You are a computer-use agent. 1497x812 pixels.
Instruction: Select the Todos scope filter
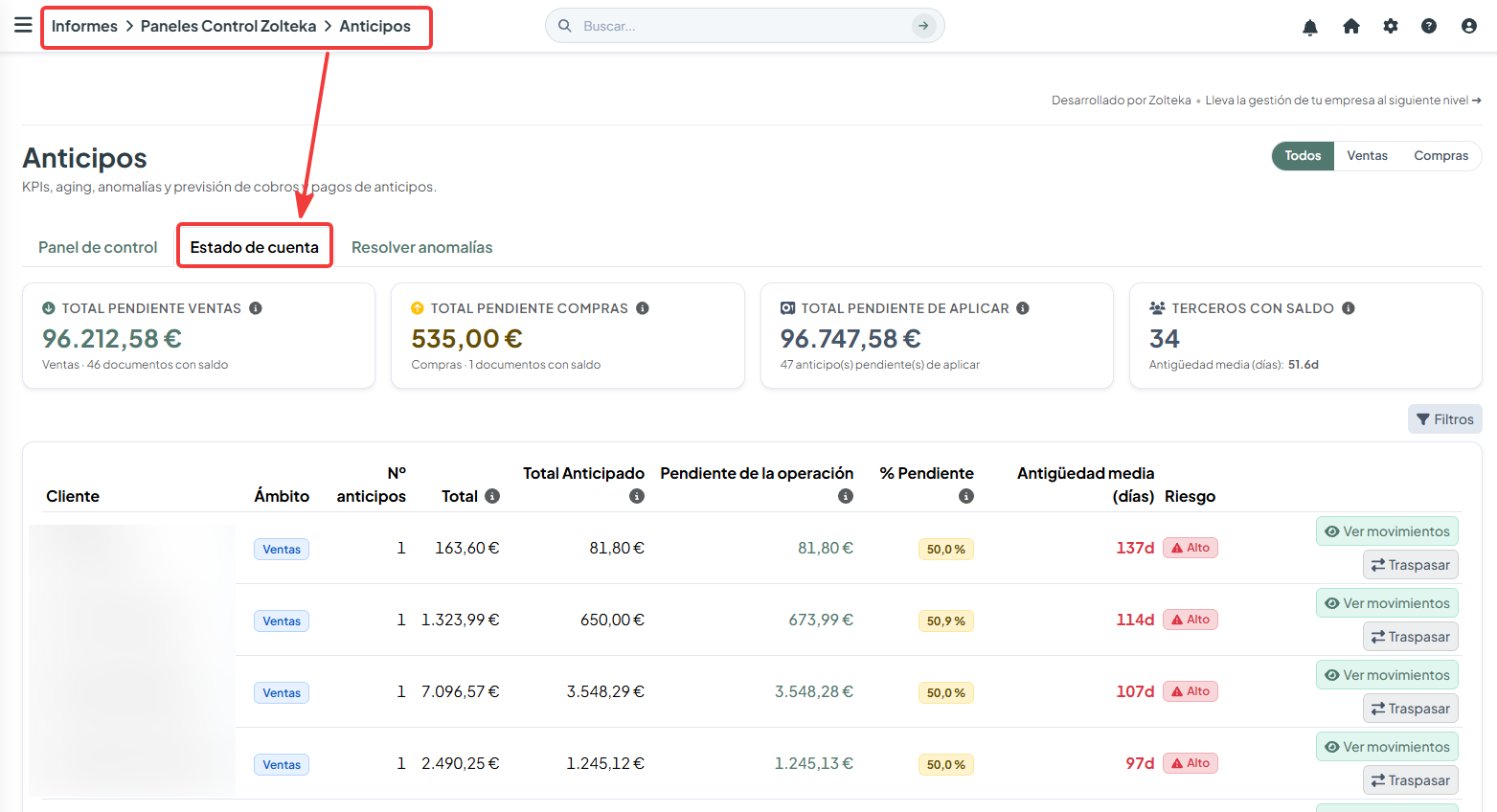click(1303, 156)
